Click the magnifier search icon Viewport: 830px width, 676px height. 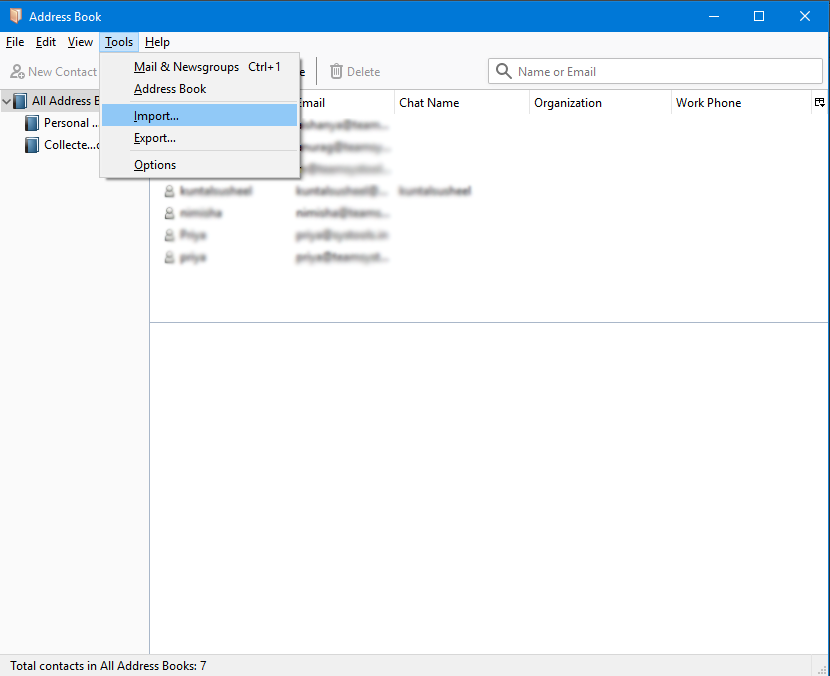503,71
